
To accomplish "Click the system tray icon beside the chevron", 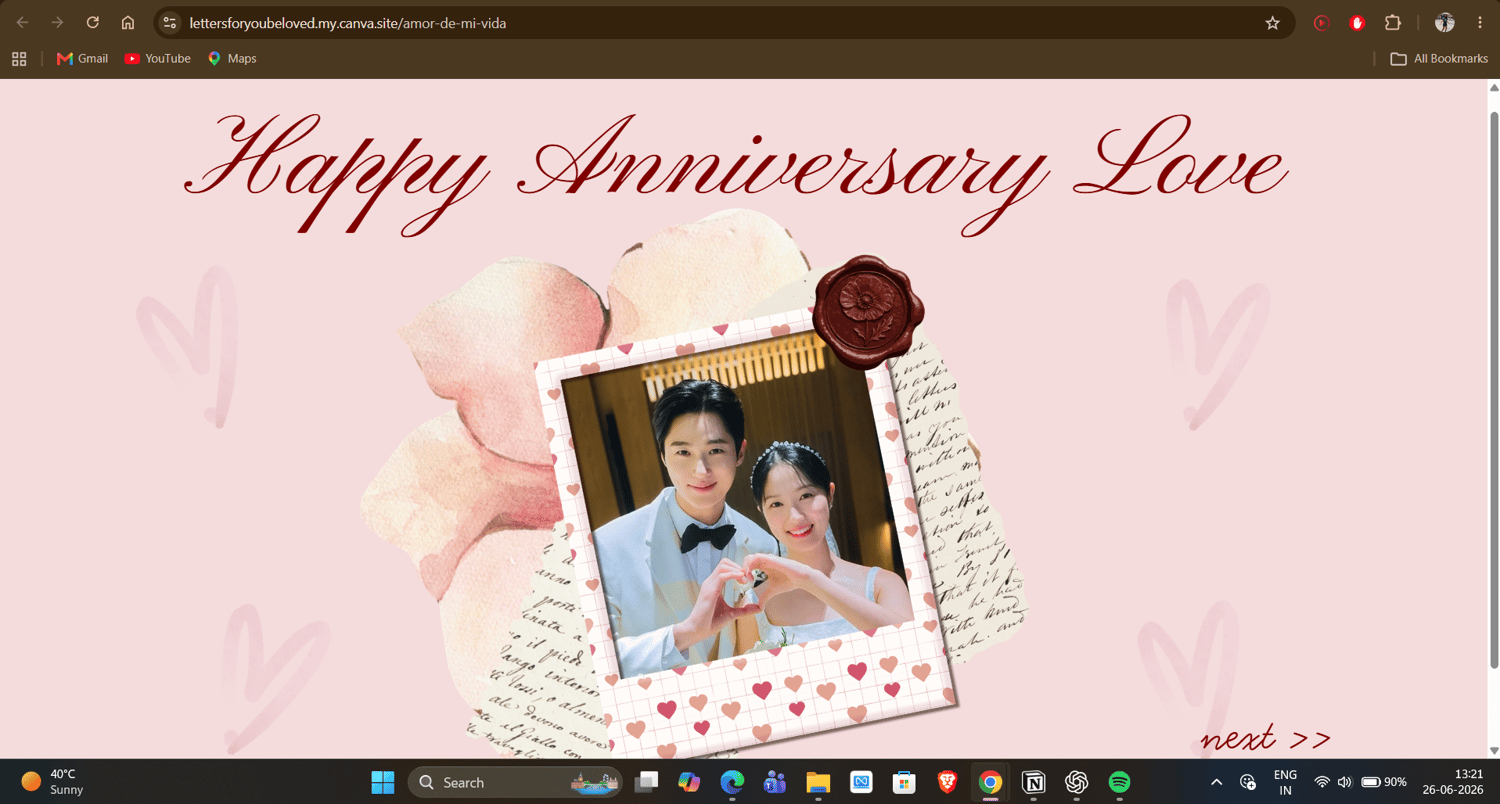I will click(x=1248, y=782).
